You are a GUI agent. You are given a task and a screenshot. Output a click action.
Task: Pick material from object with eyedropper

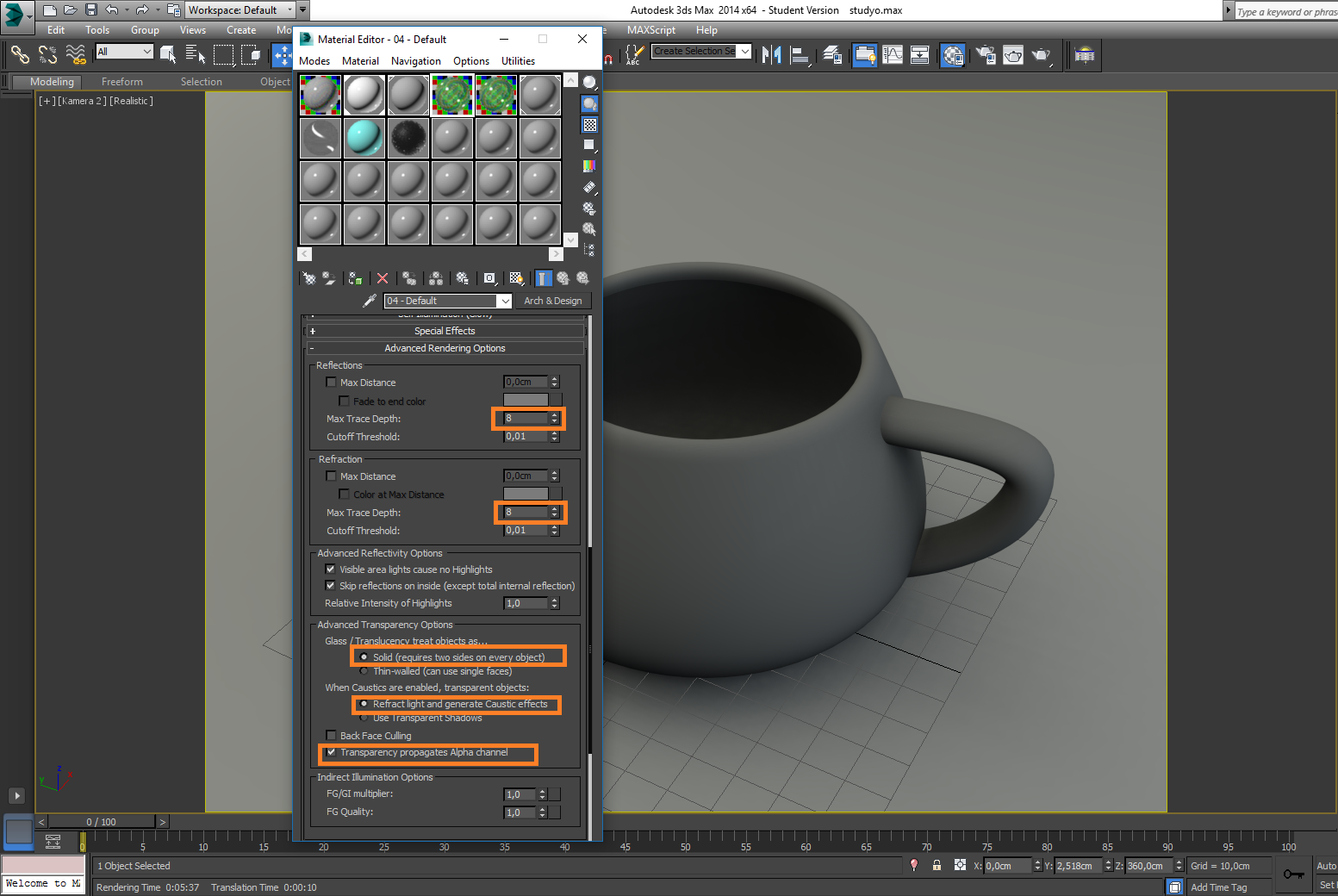[x=370, y=301]
